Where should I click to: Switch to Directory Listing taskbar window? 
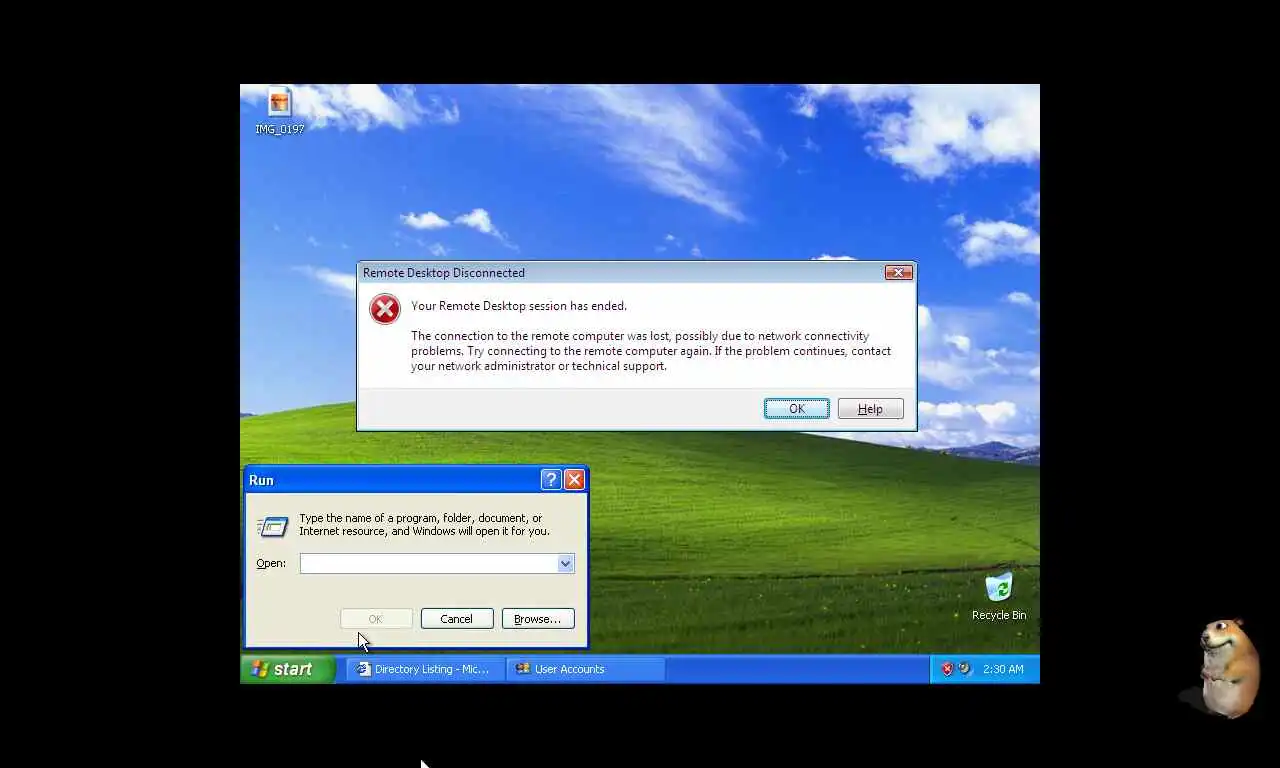pyautogui.click(x=426, y=669)
